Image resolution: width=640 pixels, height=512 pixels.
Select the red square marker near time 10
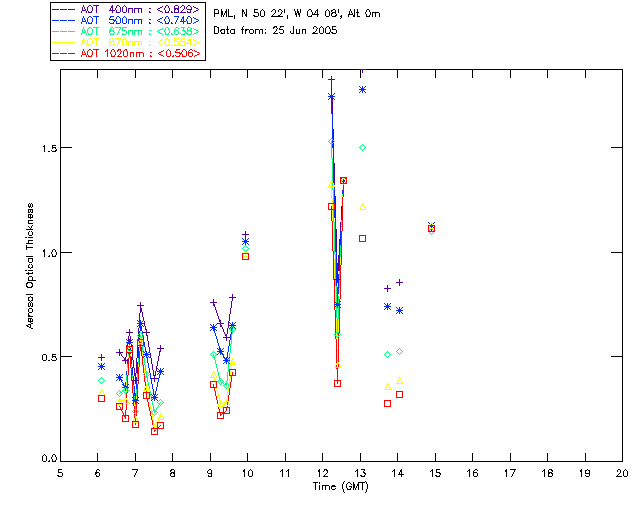pos(245,256)
